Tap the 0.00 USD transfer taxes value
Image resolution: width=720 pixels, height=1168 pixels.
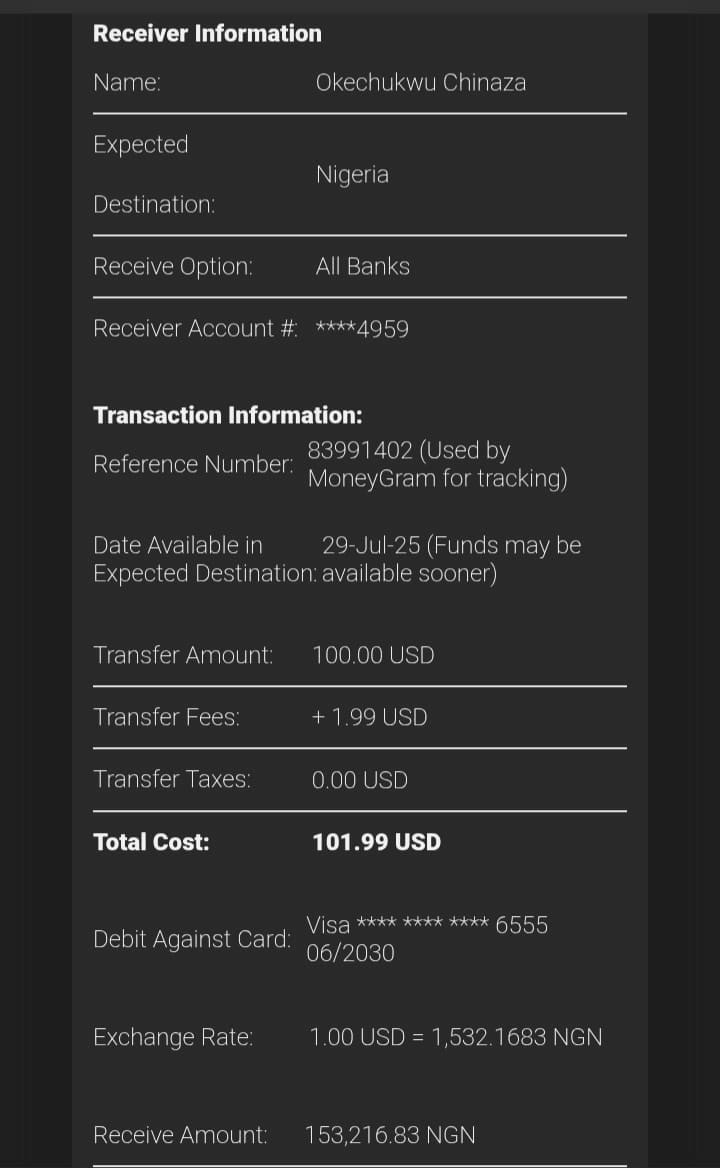coord(359,780)
